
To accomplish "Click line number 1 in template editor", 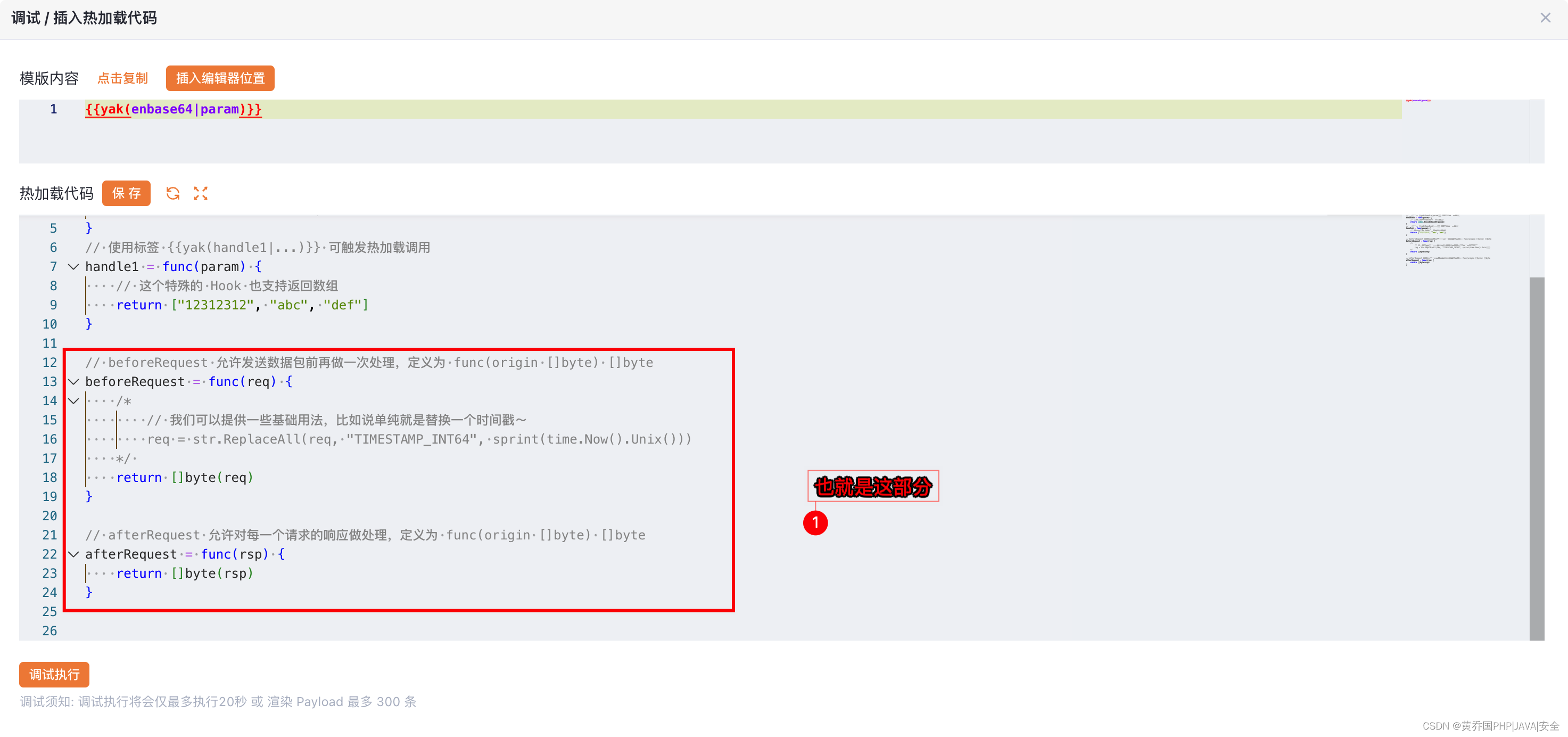I will point(53,109).
